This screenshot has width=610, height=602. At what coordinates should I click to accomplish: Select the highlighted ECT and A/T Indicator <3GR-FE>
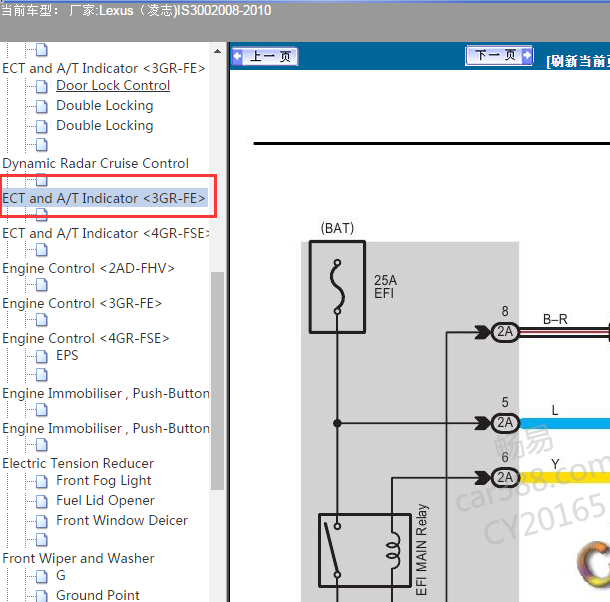pos(104,198)
